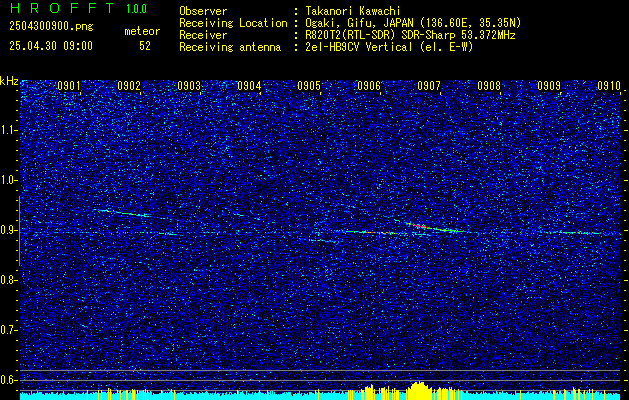The height and width of the screenshot is (400, 629).
Task: Click the 0903 time marker
Action: coord(189,86)
